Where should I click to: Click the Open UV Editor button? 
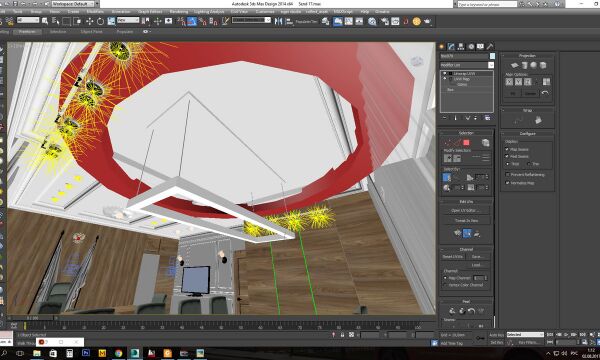[466, 210]
